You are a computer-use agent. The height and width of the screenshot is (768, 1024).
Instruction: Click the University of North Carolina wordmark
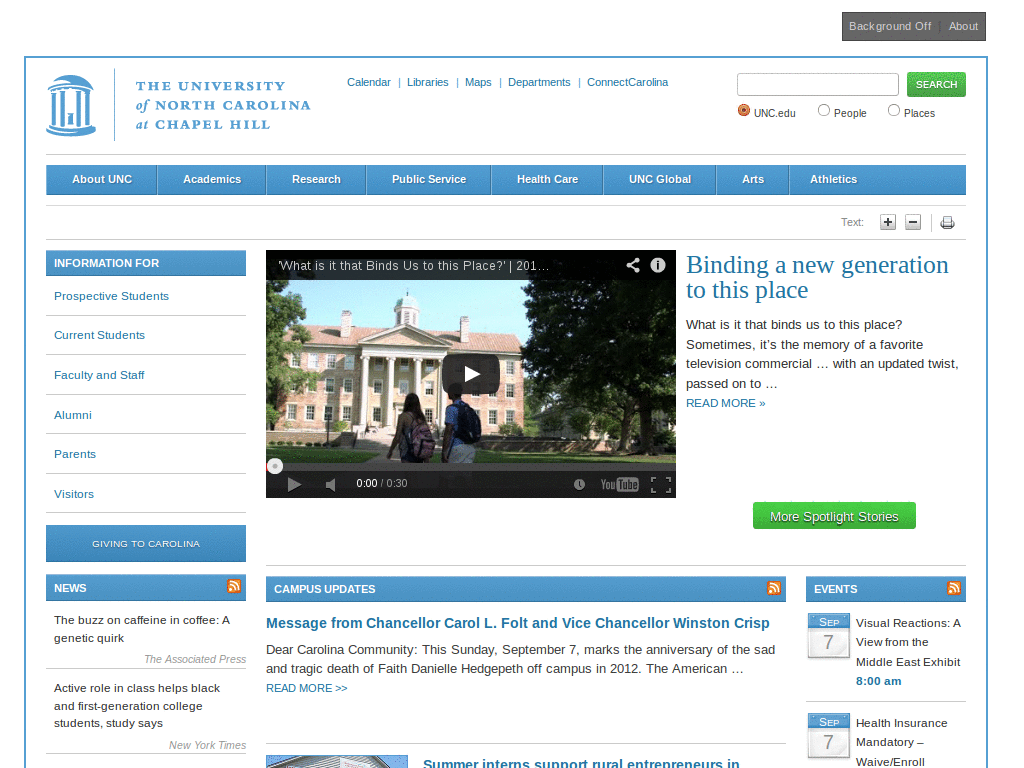click(x=223, y=105)
